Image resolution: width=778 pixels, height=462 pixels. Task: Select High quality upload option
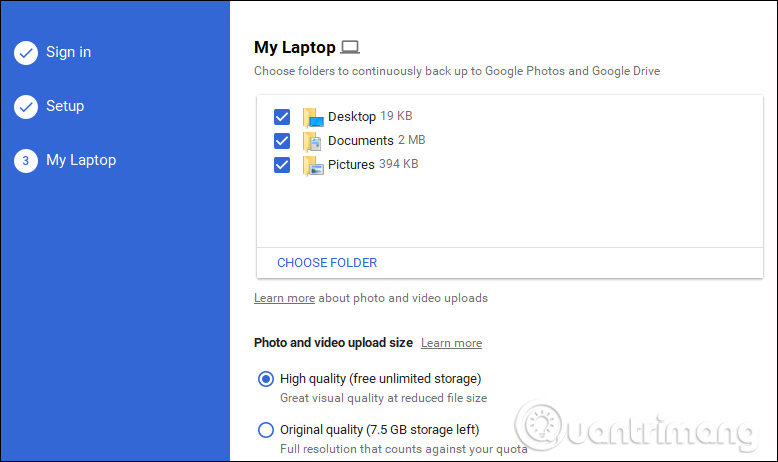click(266, 379)
